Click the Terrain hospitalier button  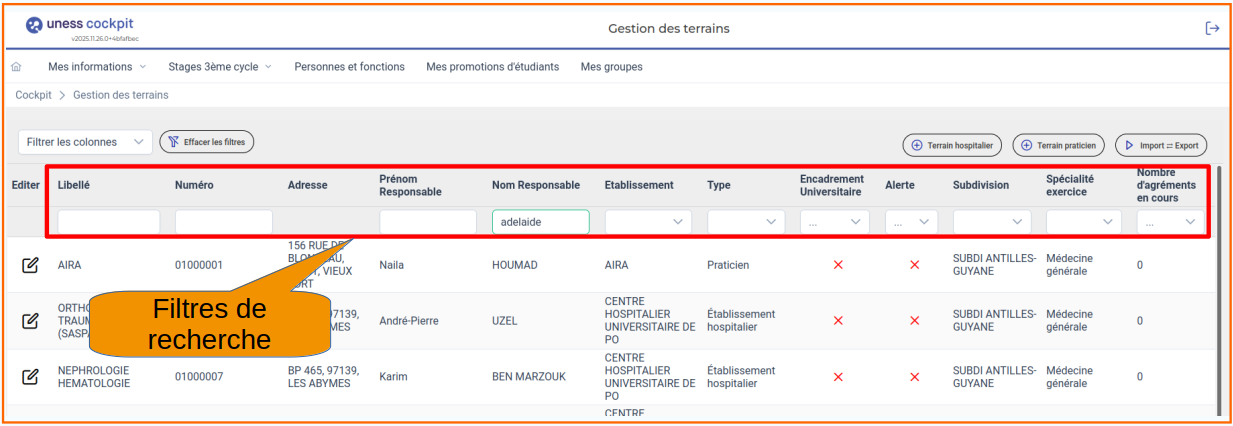point(952,145)
